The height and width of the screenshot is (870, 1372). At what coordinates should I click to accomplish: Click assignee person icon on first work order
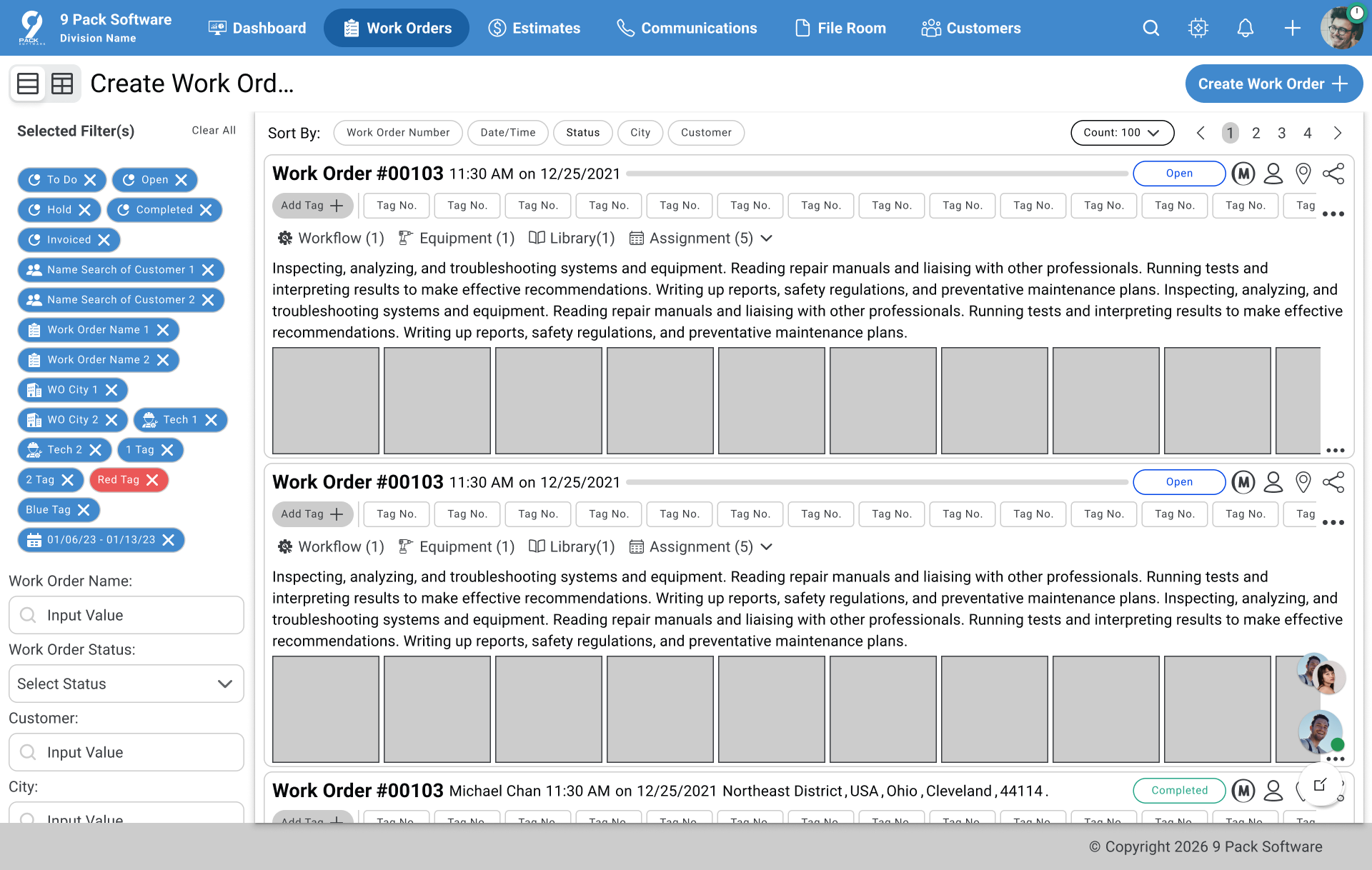point(1273,174)
